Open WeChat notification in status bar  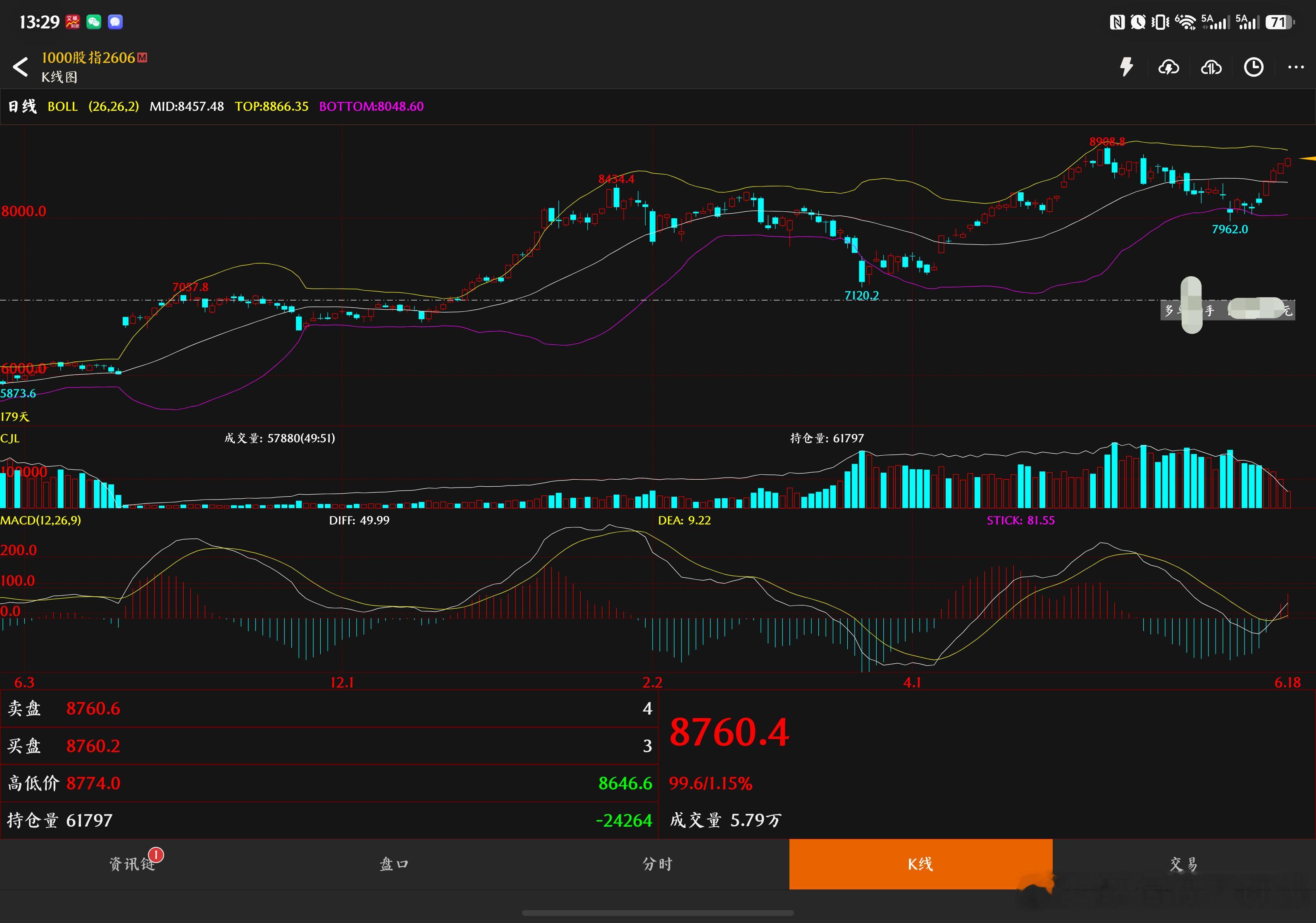(x=93, y=22)
